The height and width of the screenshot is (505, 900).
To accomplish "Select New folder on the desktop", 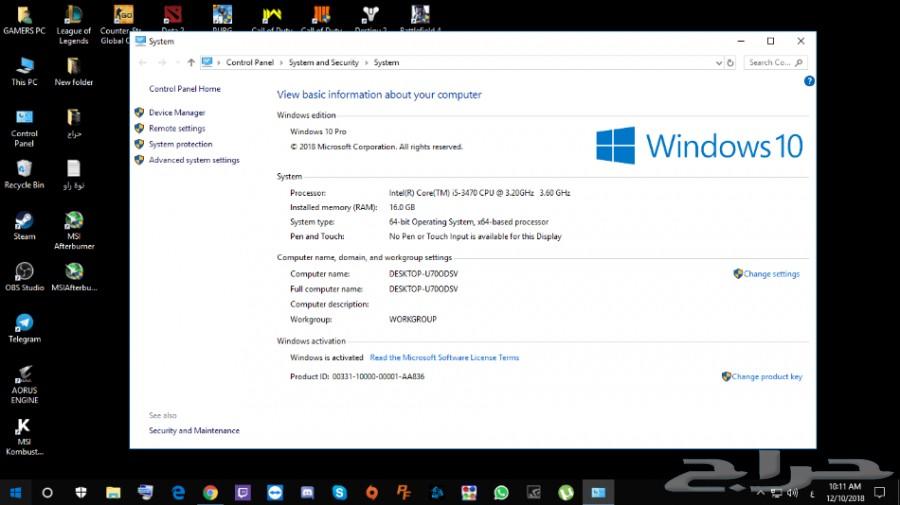I will [73, 71].
